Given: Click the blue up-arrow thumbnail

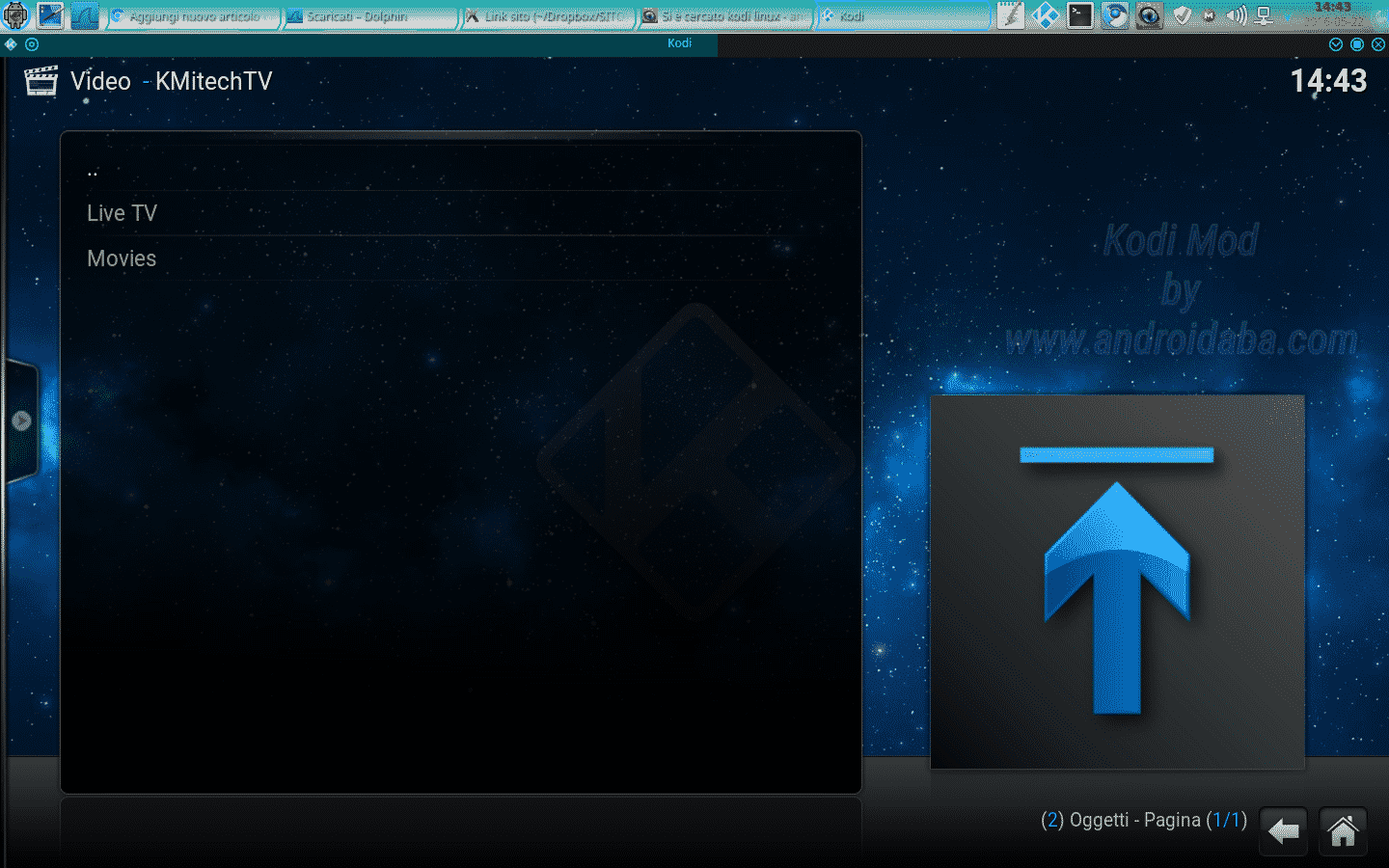Looking at the screenshot, I should pyautogui.click(x=1117, y=582).
